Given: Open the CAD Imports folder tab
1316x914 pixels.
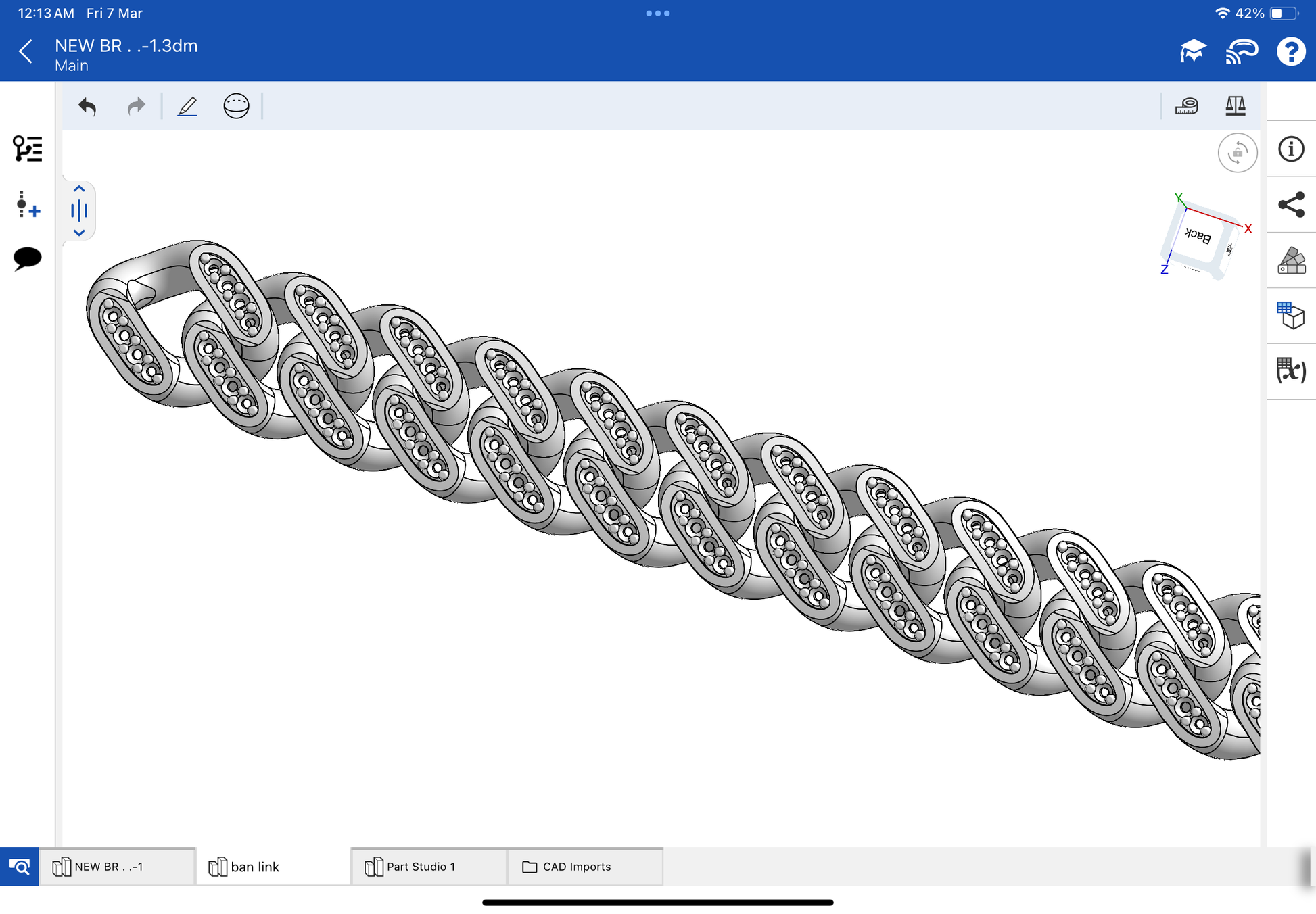Looking at the screenshot, I should click(x=584, y=867).
